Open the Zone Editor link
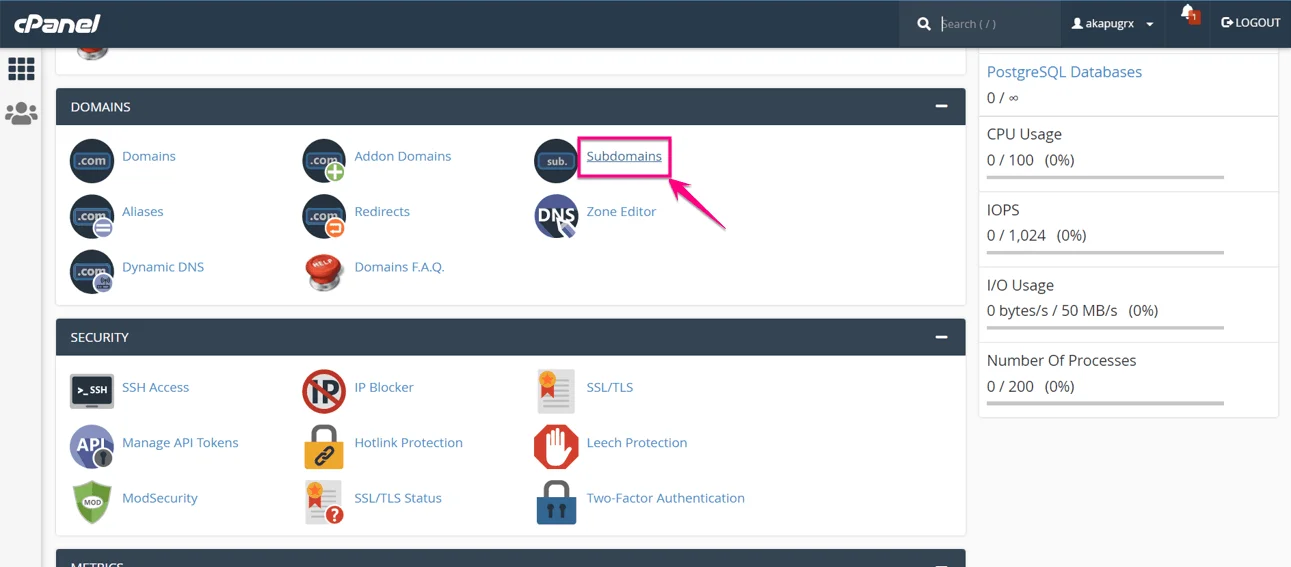Screen dimensions: 1291x567 click(x=621, y=211)
